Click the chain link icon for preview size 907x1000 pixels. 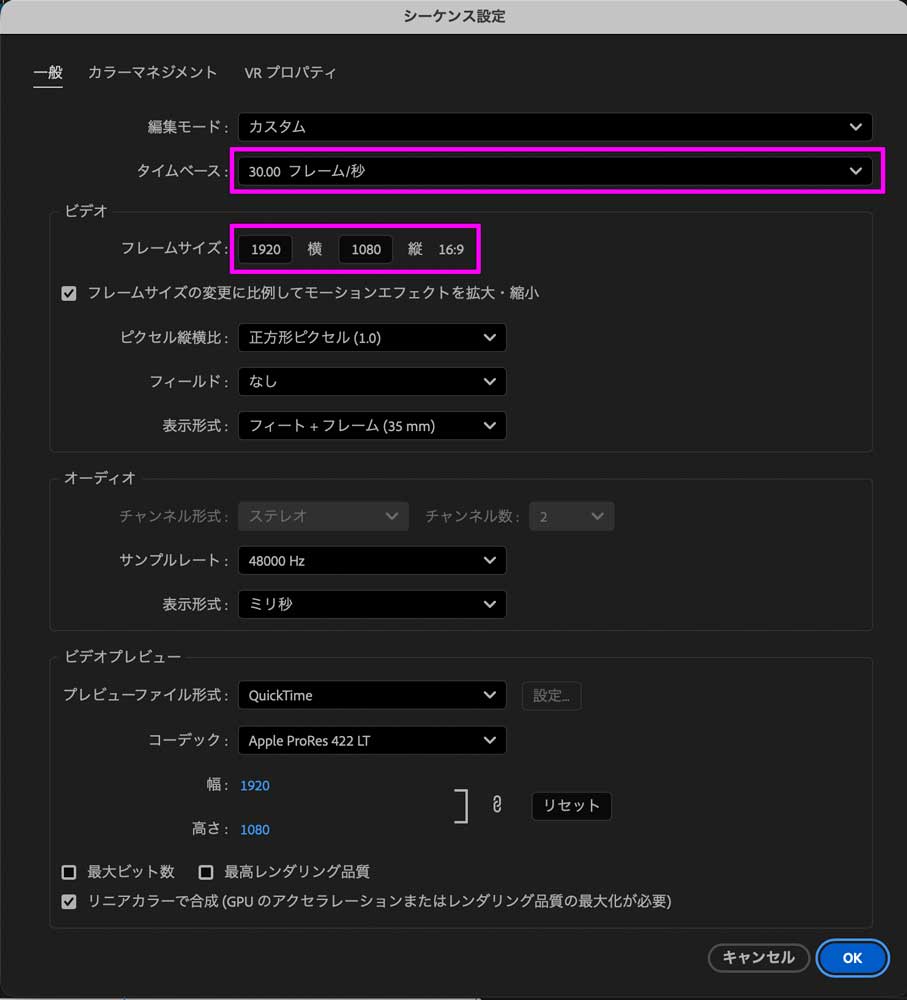[x=496, y=805]
